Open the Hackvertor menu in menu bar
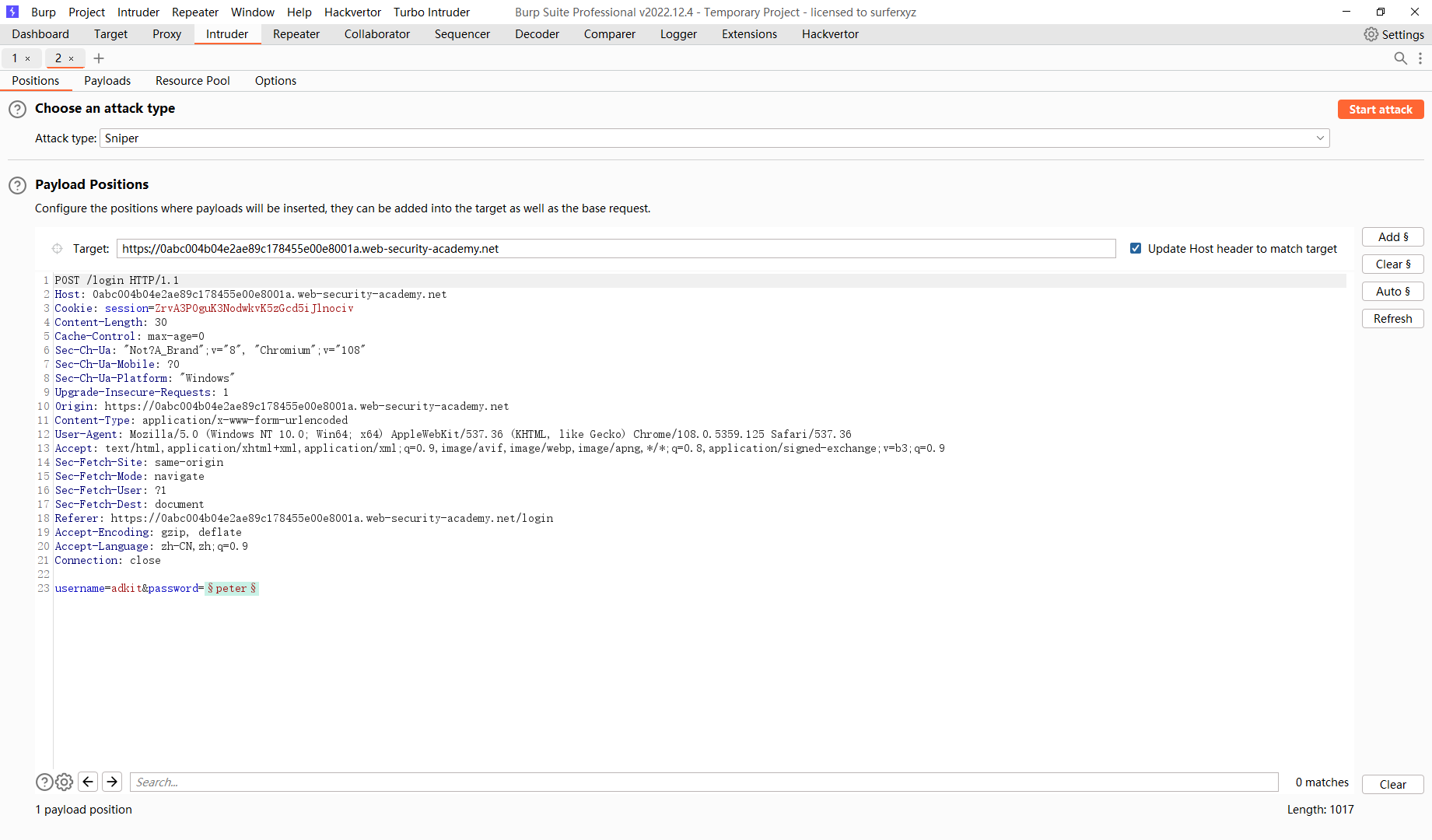 point(352,12)
